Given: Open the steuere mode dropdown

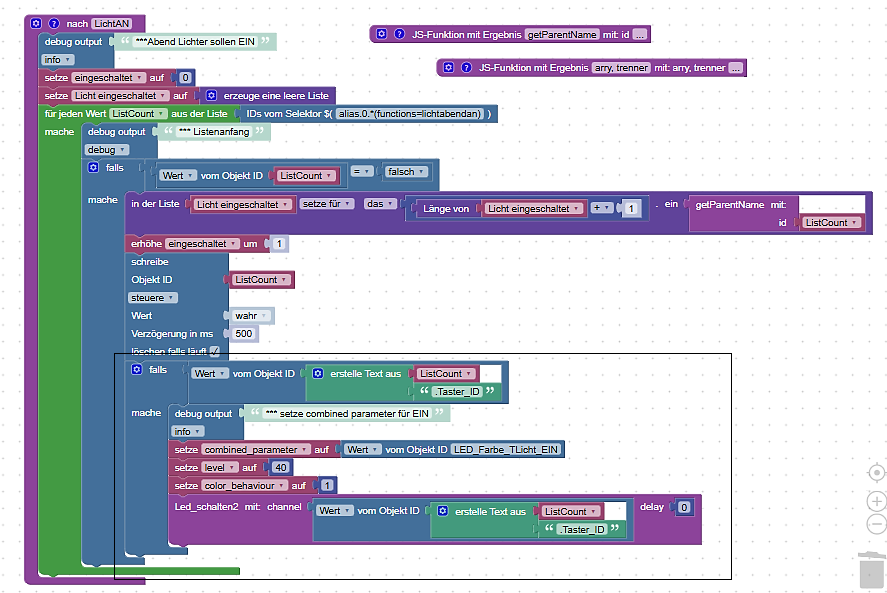Looking at the screenshot, I should click(x=153, y=298).
